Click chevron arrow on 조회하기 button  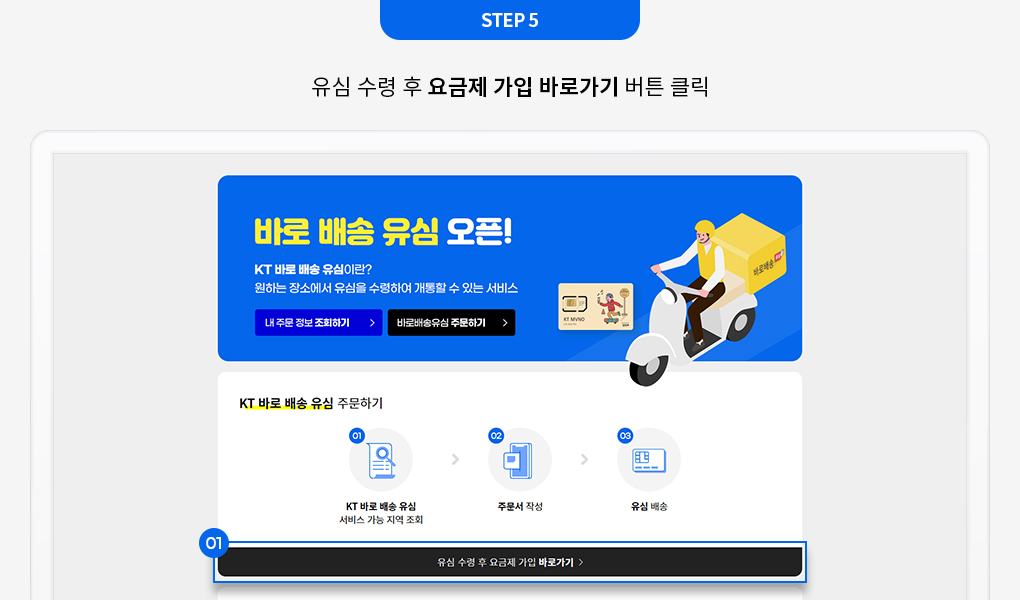(x=371, y=323)
